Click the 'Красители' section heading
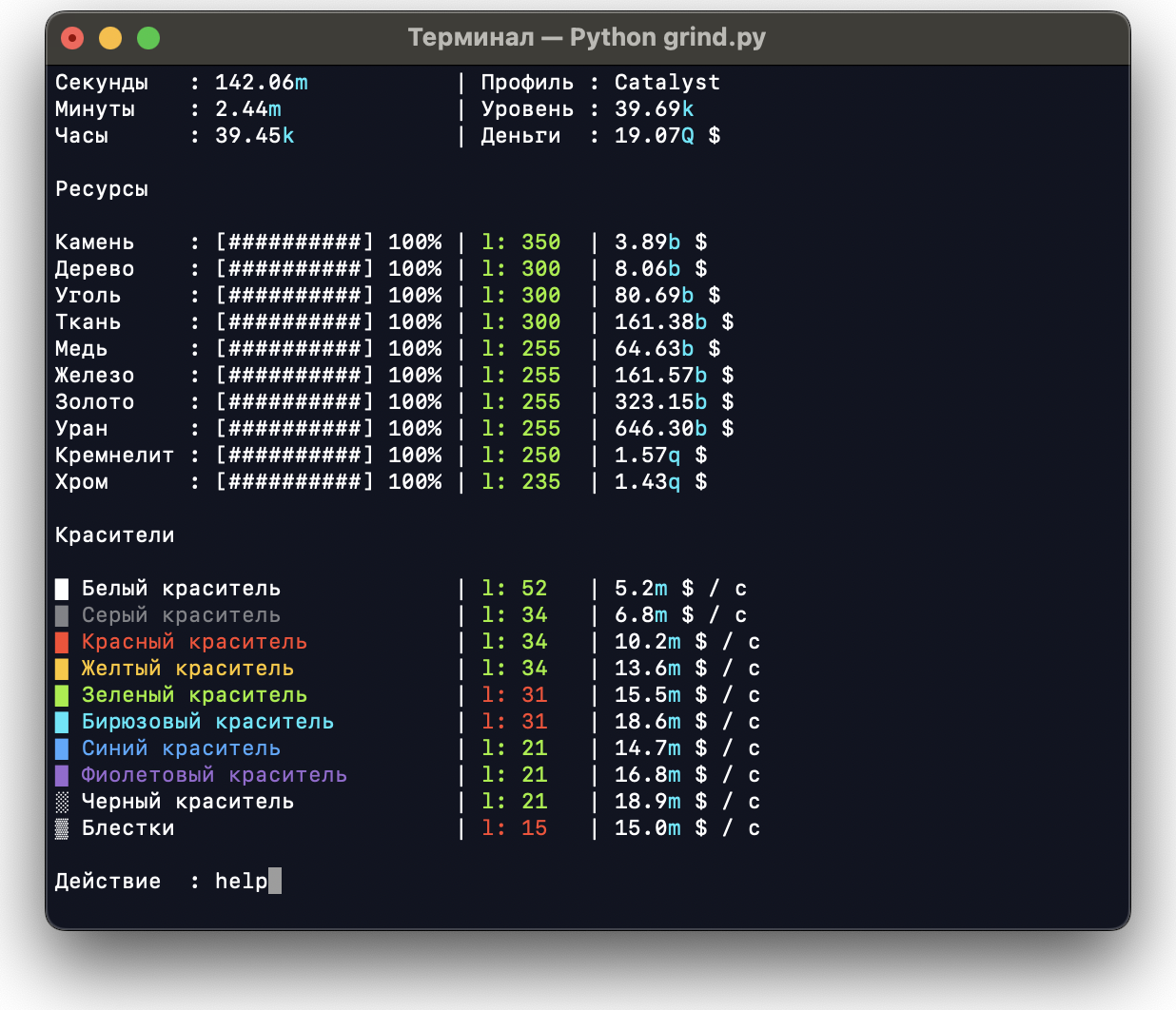1176x1010 pixels. [x=115, y=535]
